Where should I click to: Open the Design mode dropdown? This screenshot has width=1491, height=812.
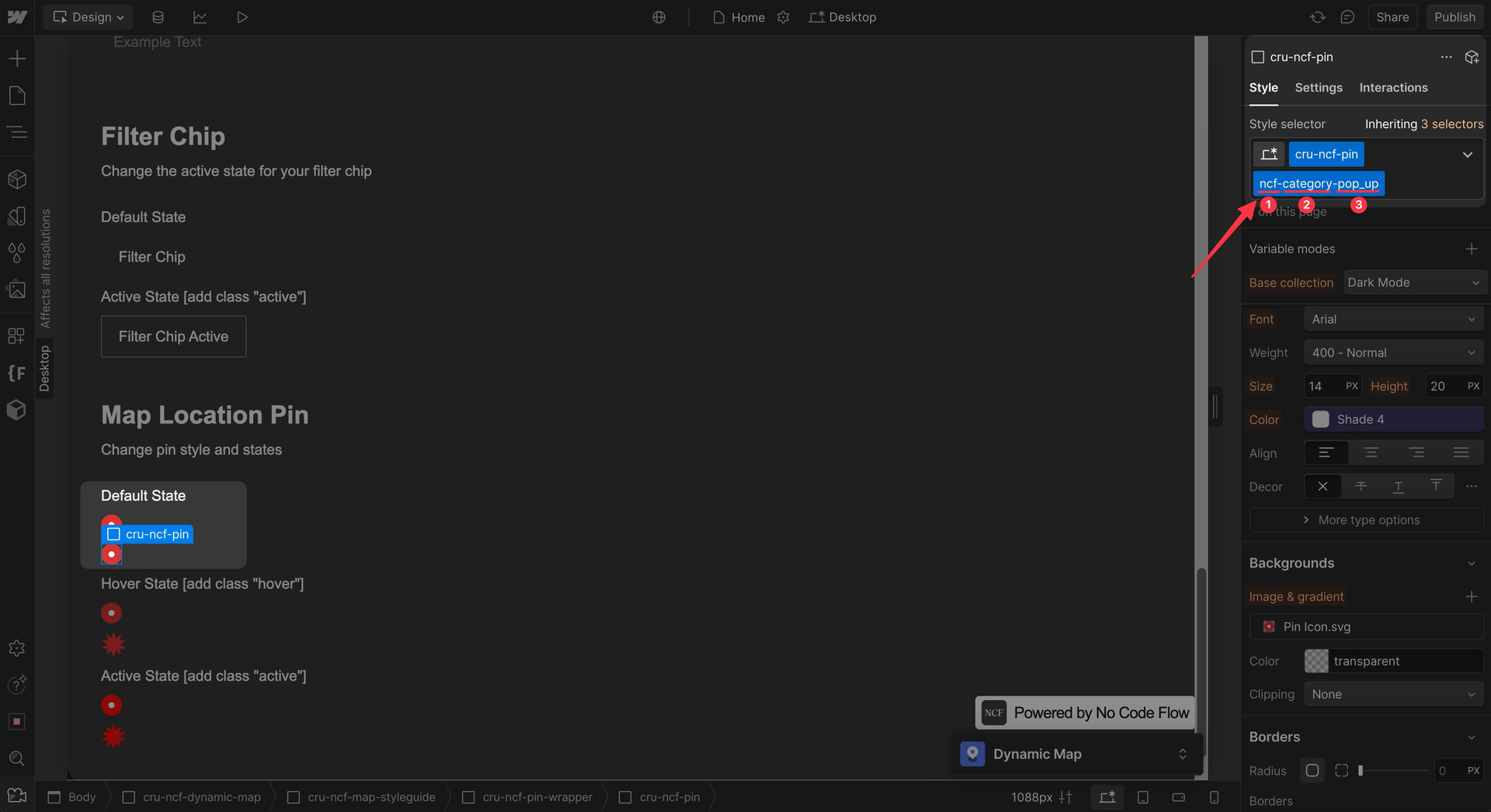click(x=88, y=17)
